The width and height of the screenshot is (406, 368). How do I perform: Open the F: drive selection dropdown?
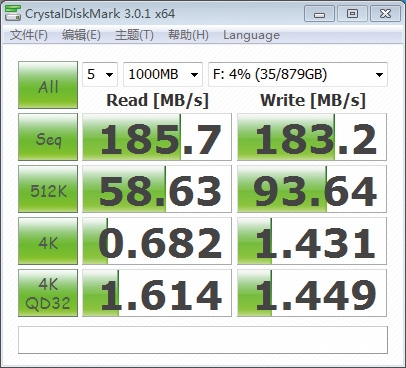point(298,74)
